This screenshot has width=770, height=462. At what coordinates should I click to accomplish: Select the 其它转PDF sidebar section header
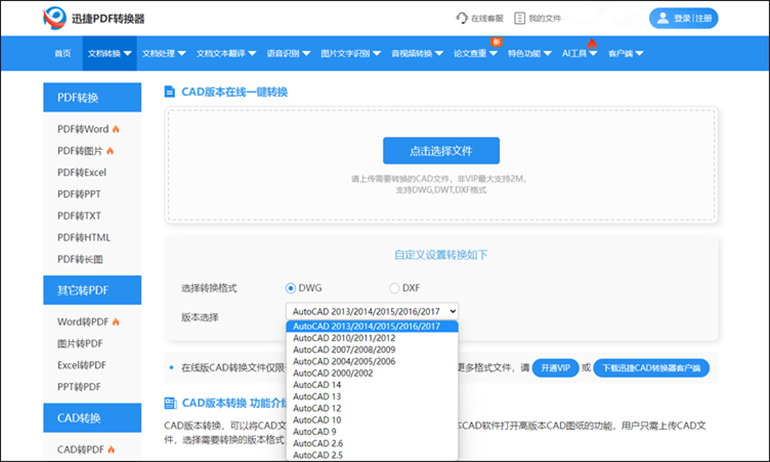pos(92,290)
